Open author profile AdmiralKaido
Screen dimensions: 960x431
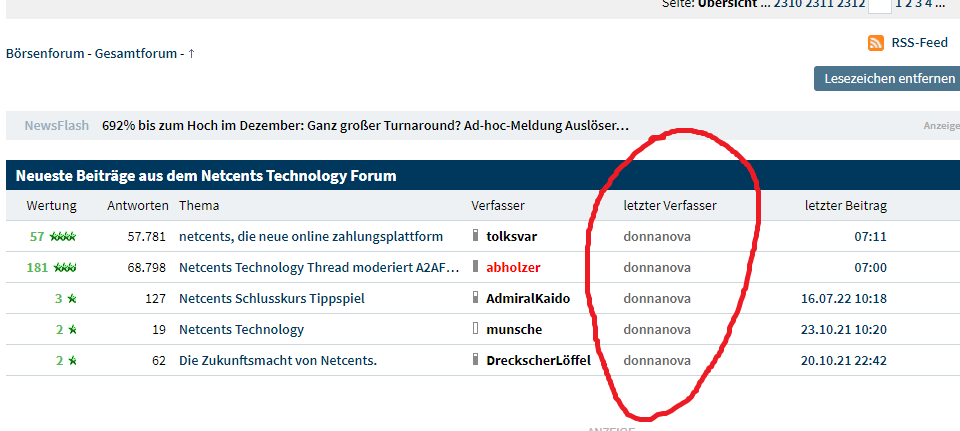tap(528, 299)
